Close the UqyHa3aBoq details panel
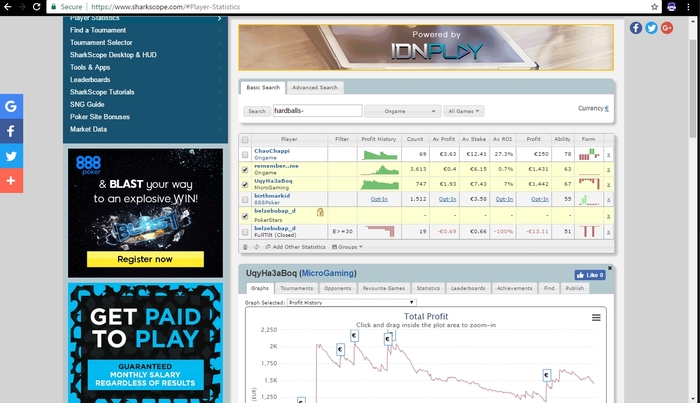Screen dimensions: 700x403 click(x=610, y=268)
